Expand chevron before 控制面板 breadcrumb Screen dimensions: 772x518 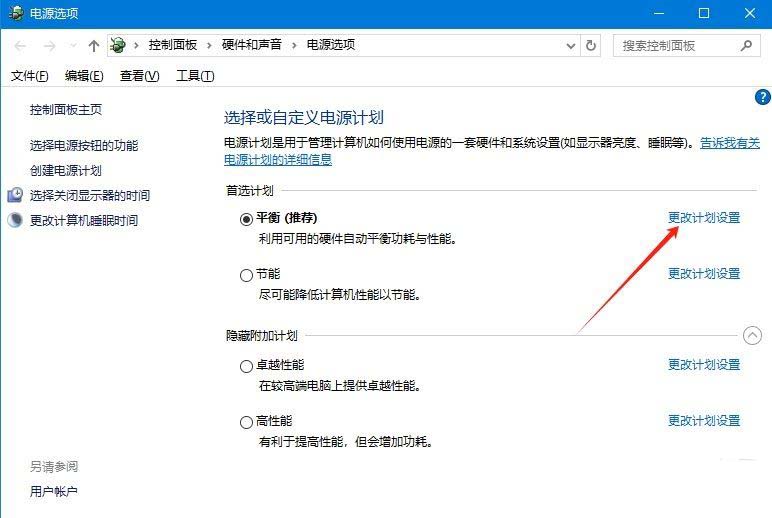pos(136,46)
